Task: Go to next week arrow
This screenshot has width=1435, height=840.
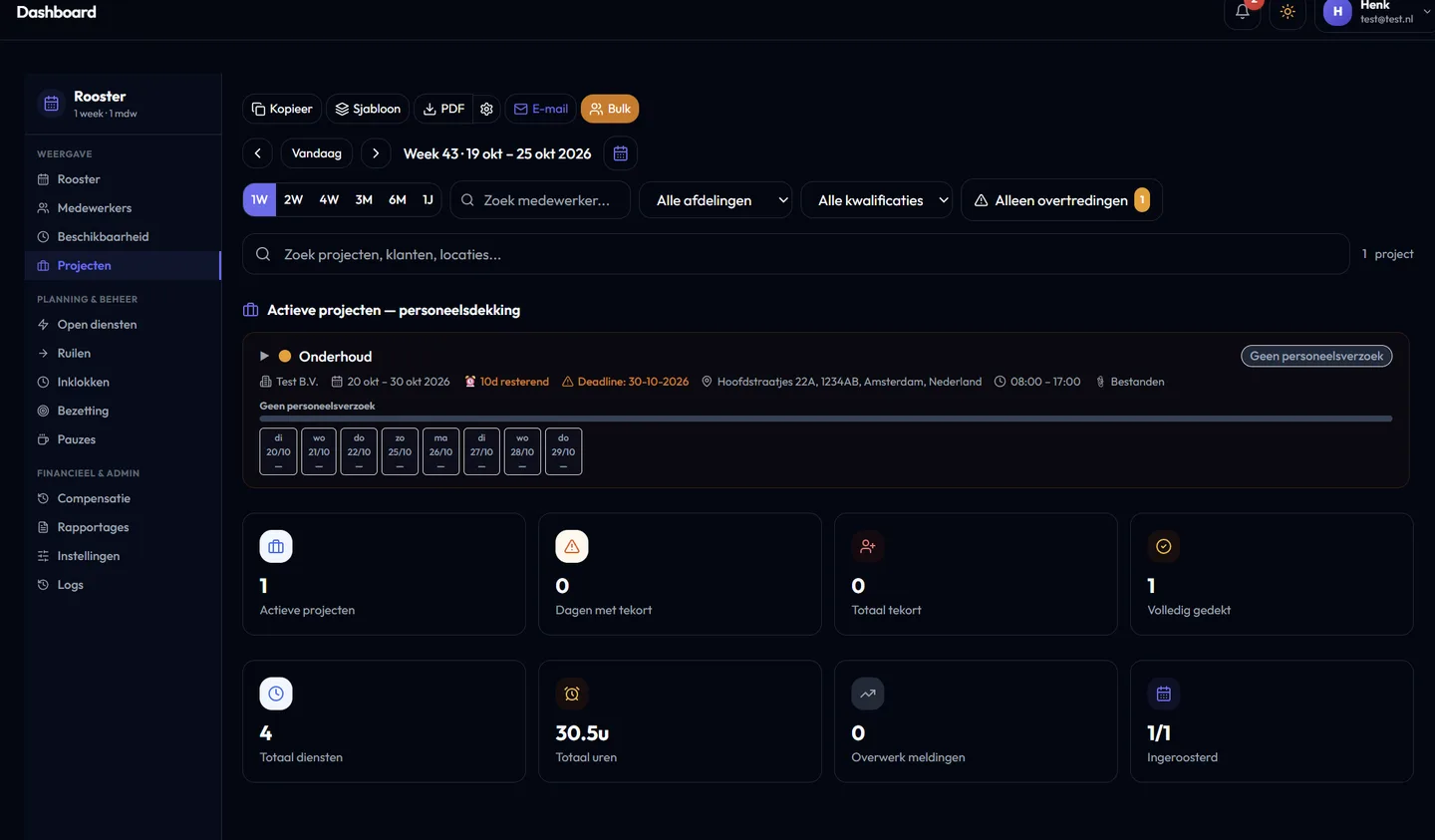Action: click(x=376, y=153)
